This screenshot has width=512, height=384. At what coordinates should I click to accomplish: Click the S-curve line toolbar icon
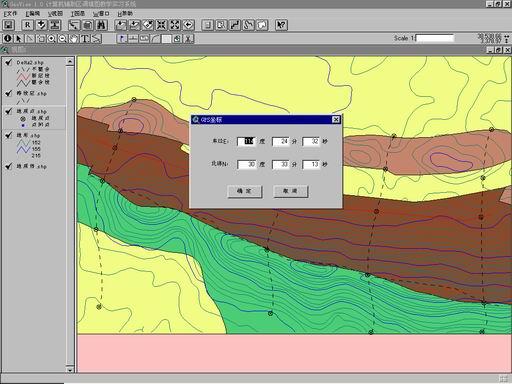pyautogui.click(x=249, y=25)
